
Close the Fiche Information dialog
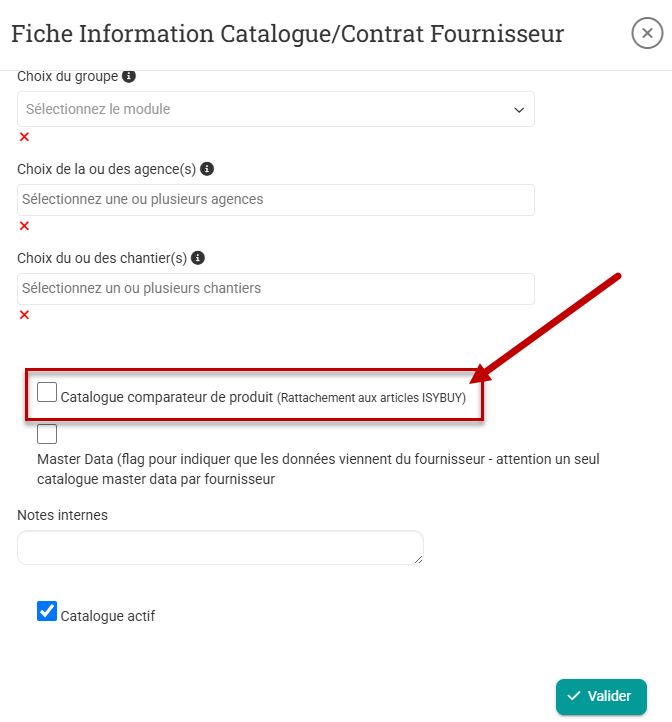click(647, 33)
